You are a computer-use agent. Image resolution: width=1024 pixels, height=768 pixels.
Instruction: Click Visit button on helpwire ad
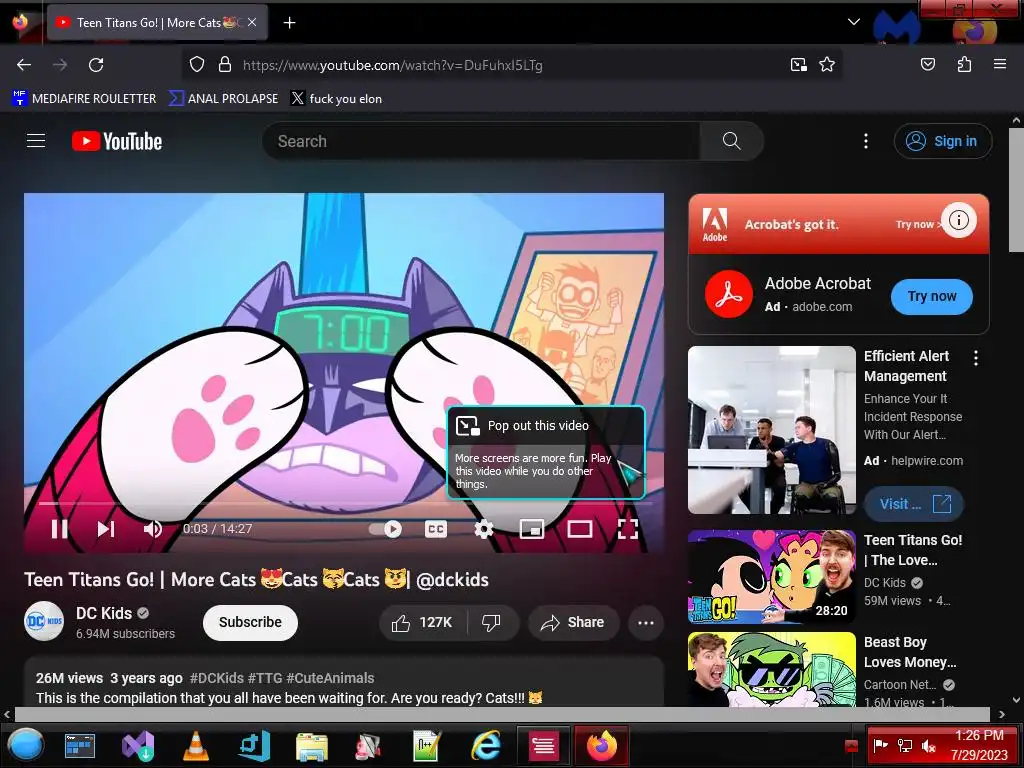[914, 504]
